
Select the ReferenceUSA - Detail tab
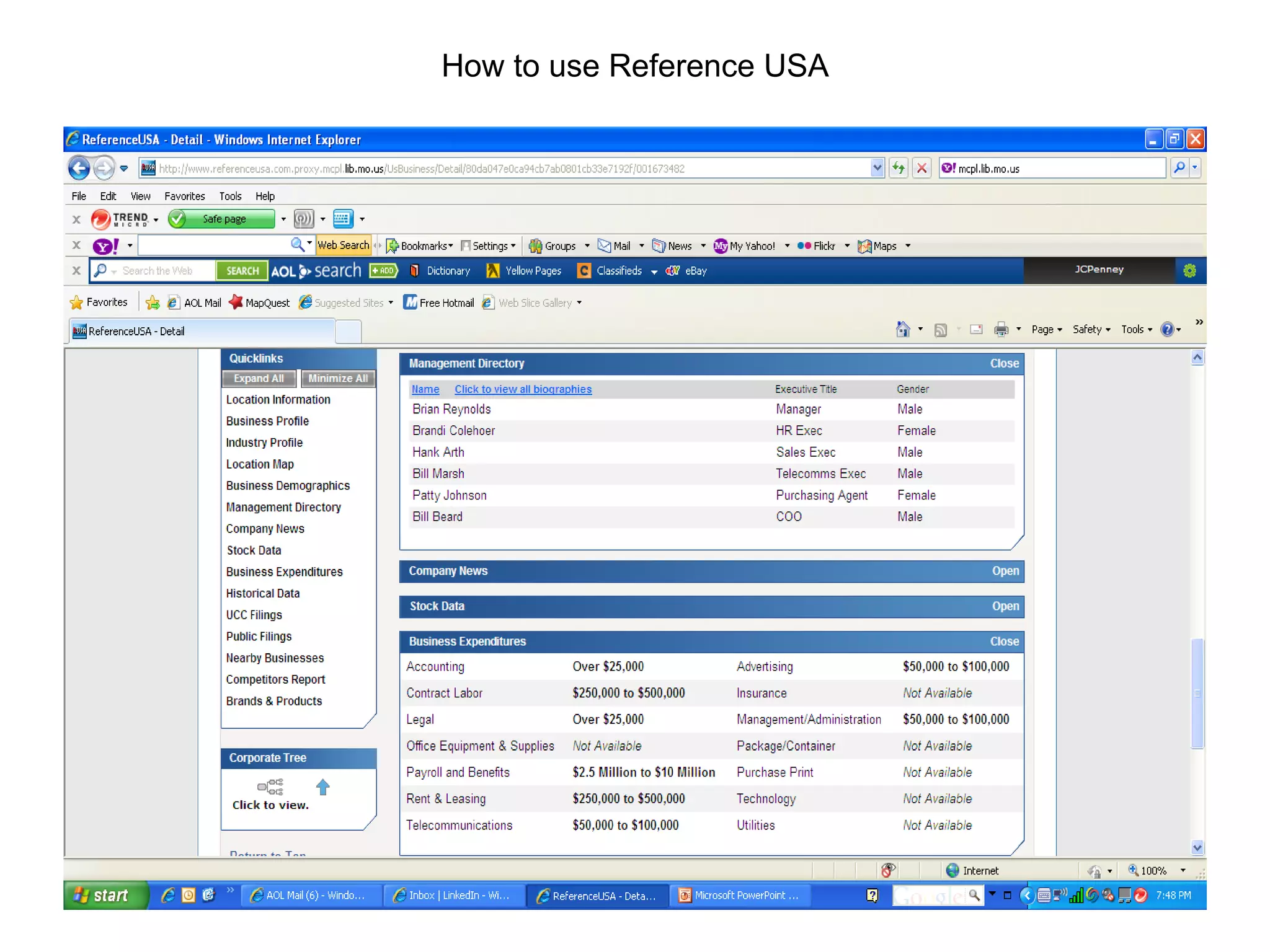click(201, 331)
